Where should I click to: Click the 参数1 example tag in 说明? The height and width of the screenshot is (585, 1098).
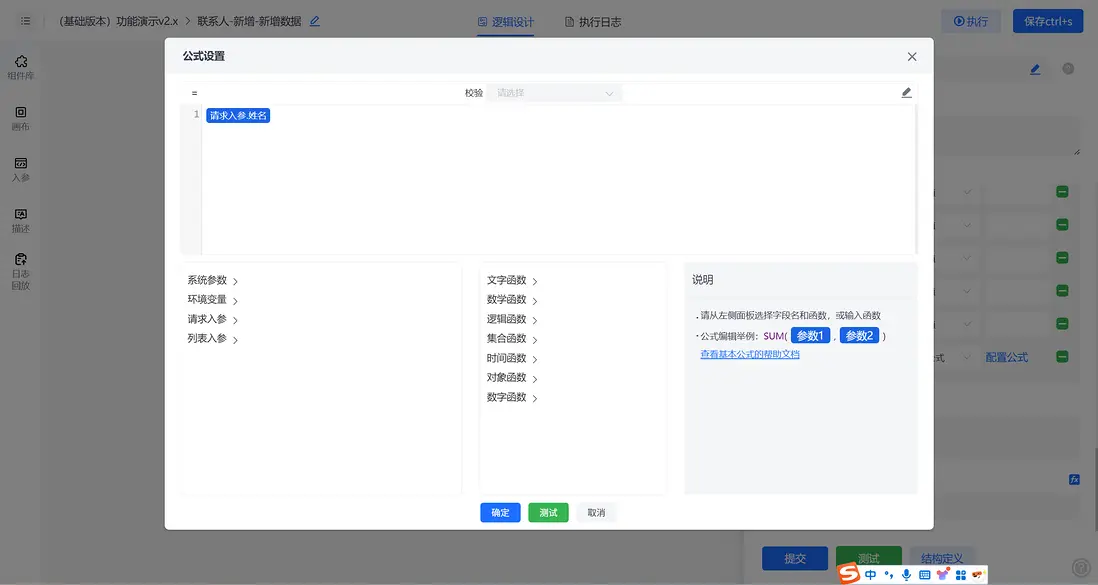point(810,336)
